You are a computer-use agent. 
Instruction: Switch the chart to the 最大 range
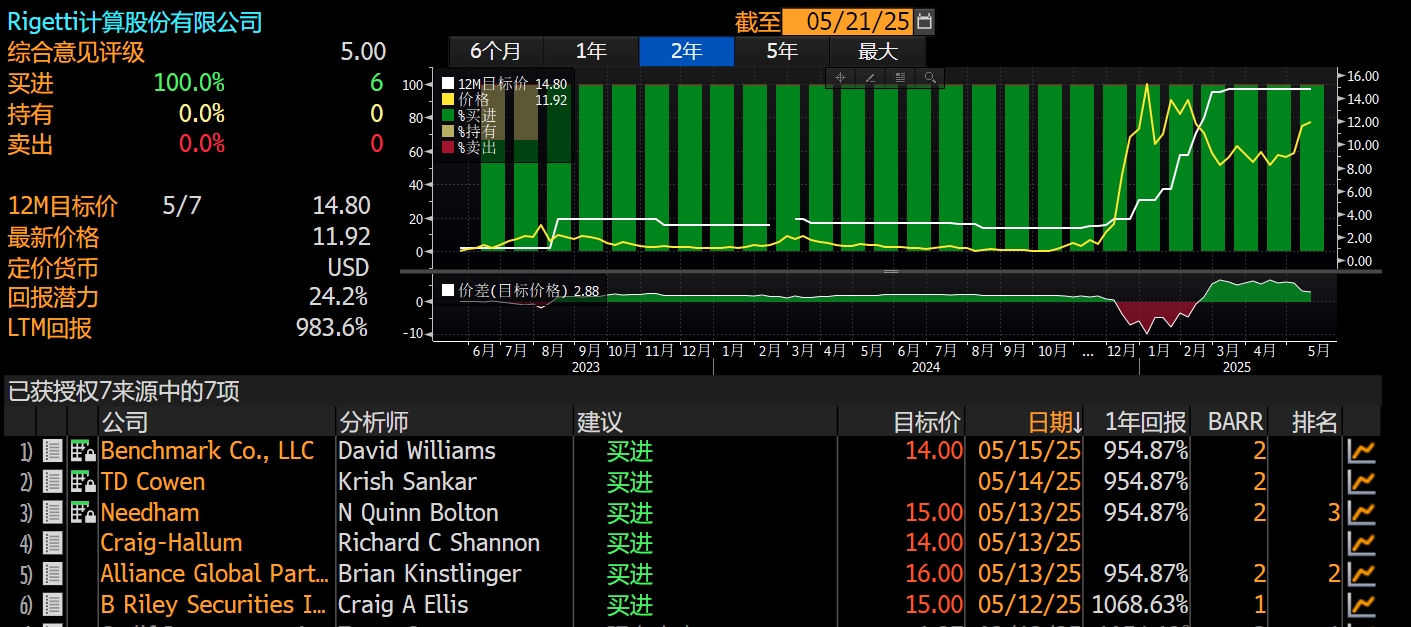coord(878,51)
